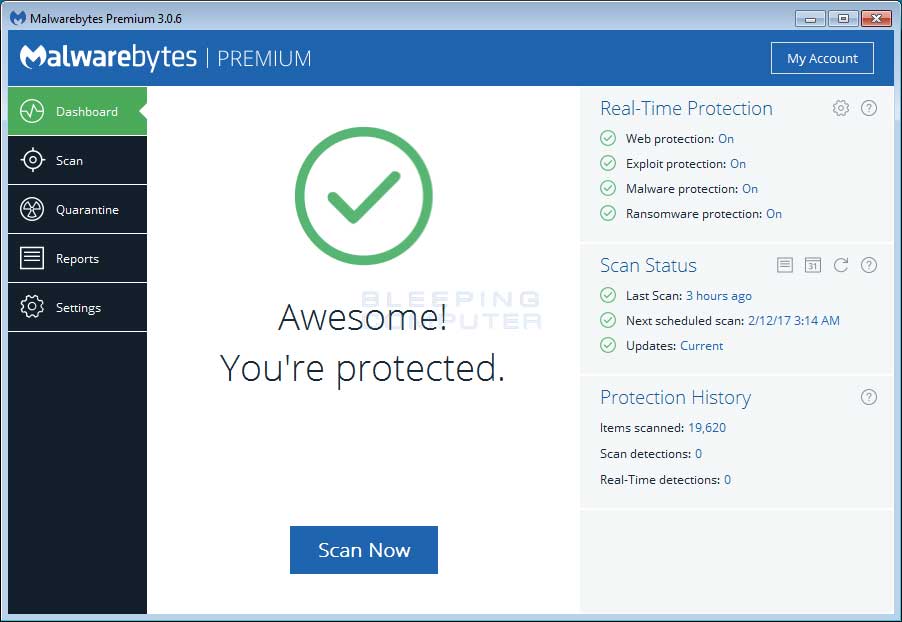Open My Account
Viewport: 902px width, 622px height.
(x=822, y=57)
